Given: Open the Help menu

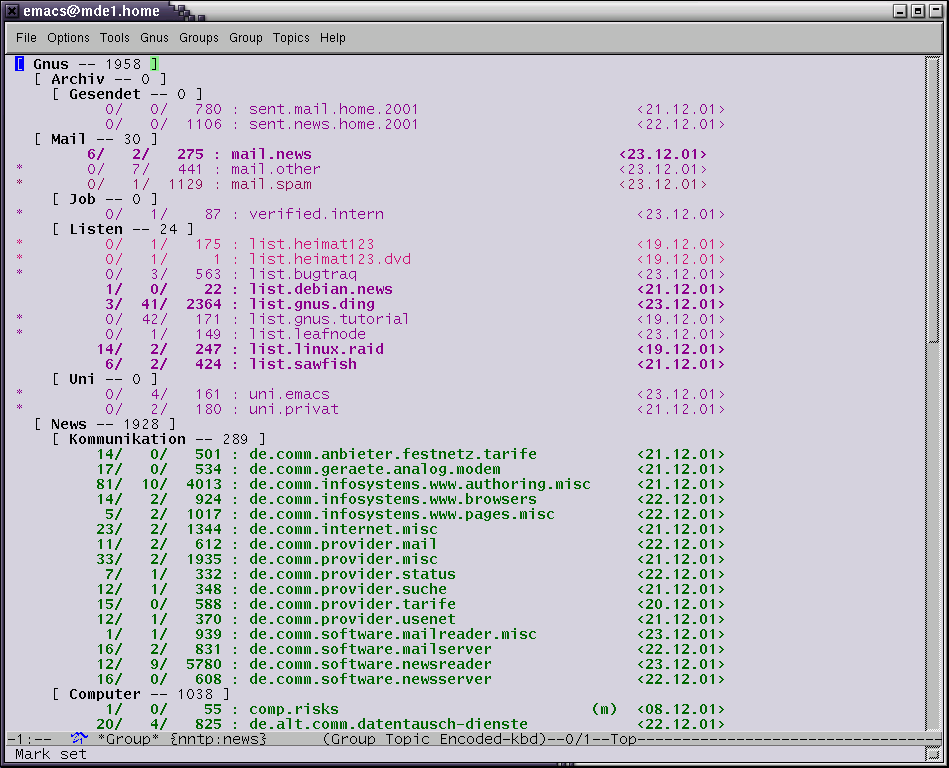Looking at the screenshot, I should coord(332,38).
